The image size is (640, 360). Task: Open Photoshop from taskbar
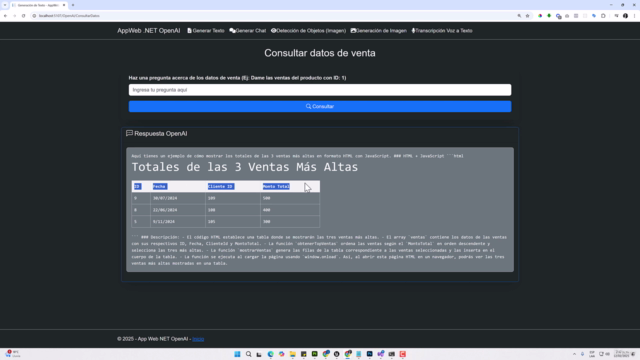point(369,354)
